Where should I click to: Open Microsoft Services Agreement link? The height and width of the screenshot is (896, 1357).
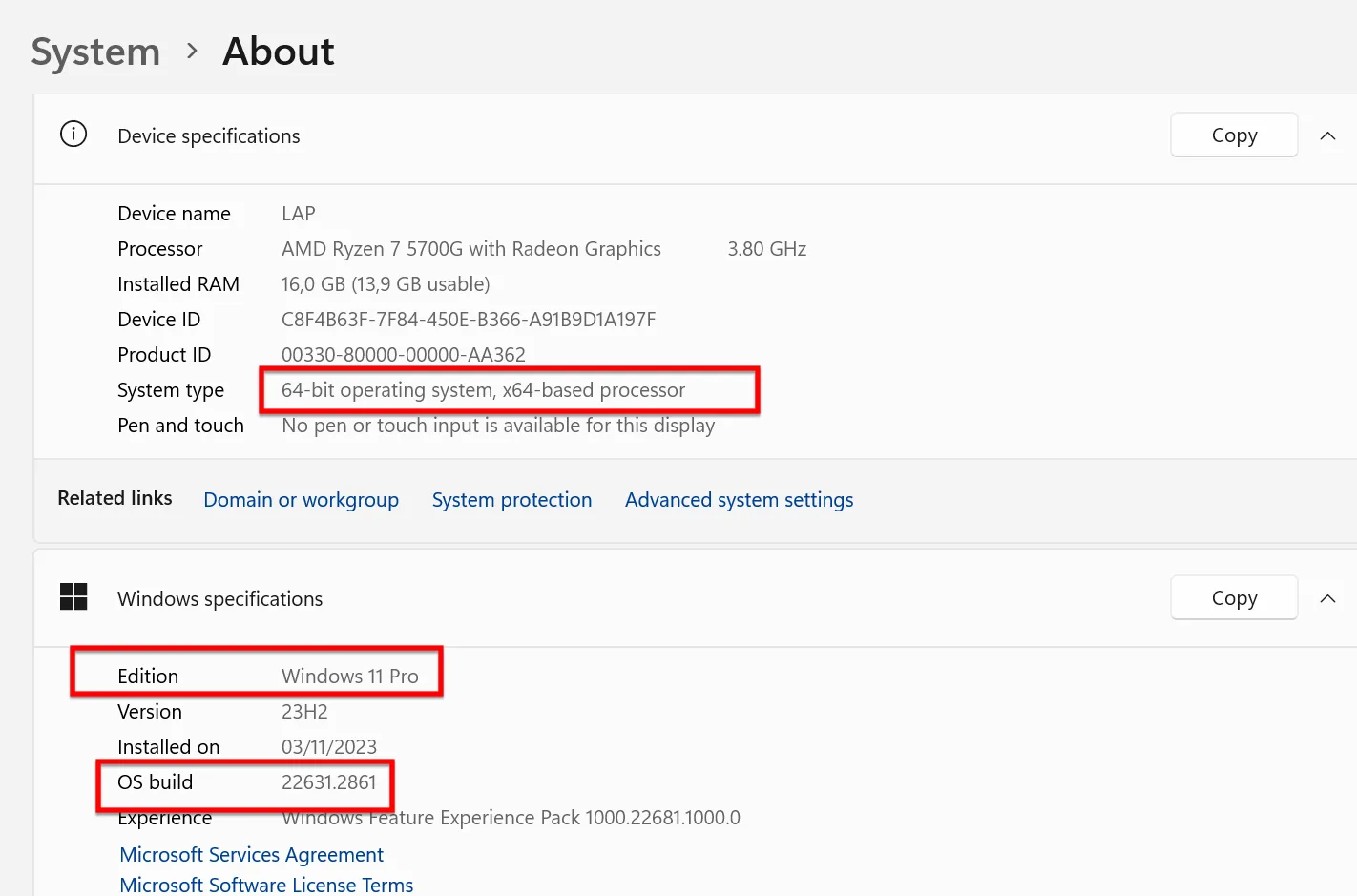[251, 855]
